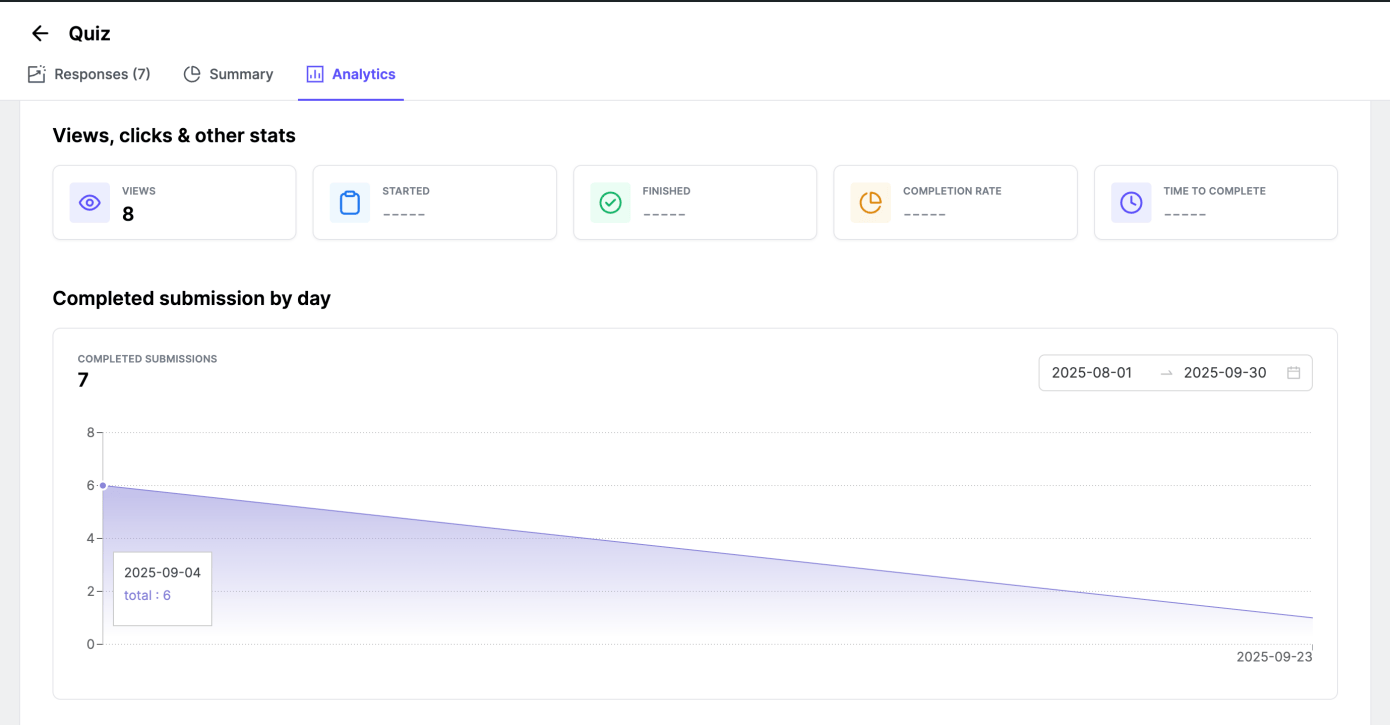Click the Summary pie chart icon

click(192, 74)
